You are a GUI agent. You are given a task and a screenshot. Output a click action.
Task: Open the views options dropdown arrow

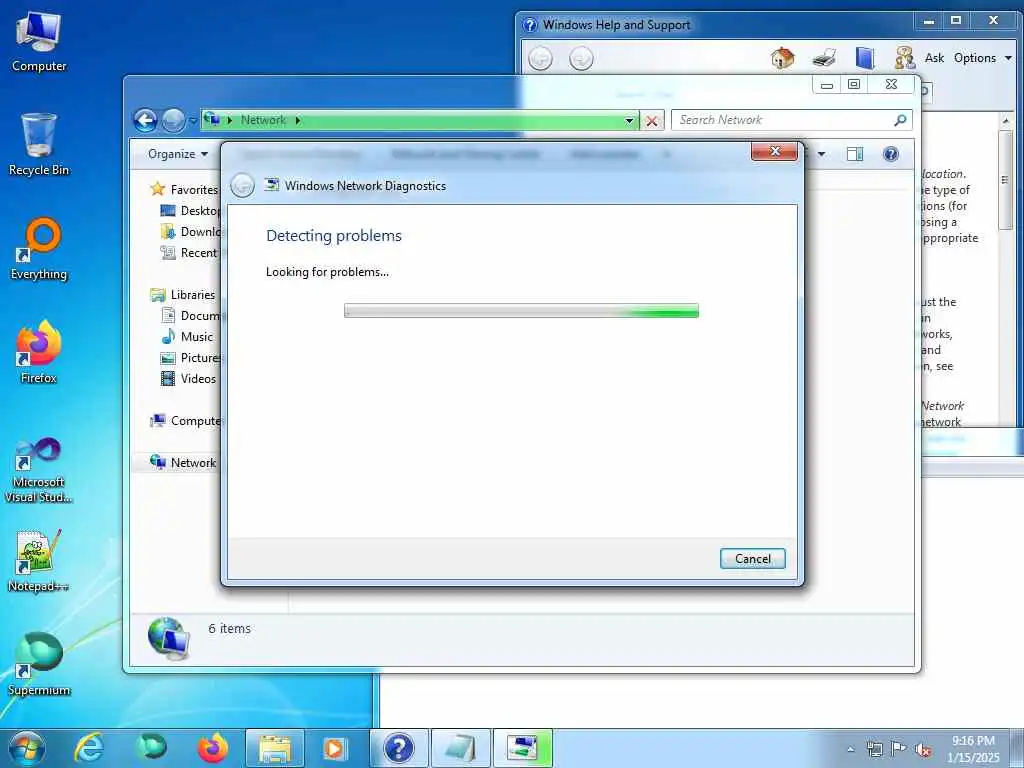[x=822, y=154]
